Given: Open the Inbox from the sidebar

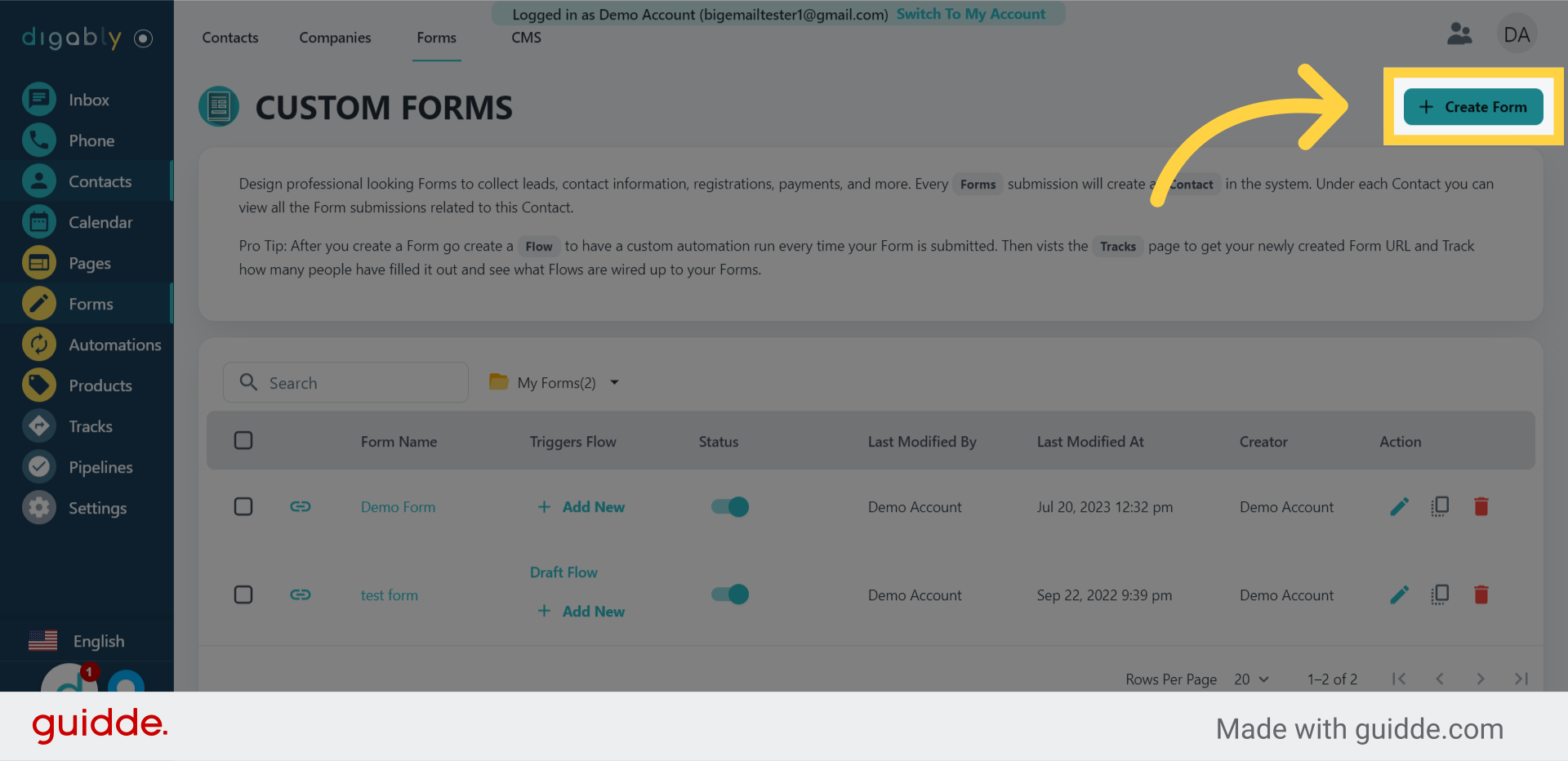Looking at the screenshot, I should coord(87,99).
